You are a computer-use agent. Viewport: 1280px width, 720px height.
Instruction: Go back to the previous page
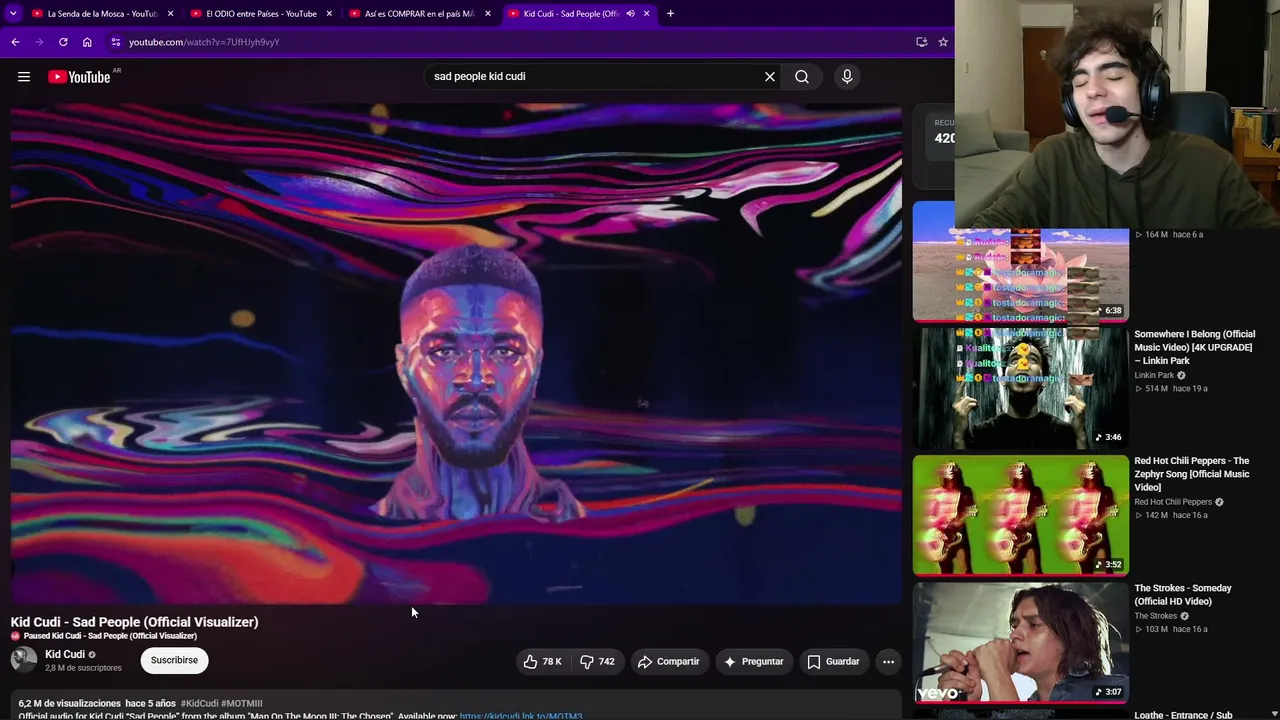15,42
